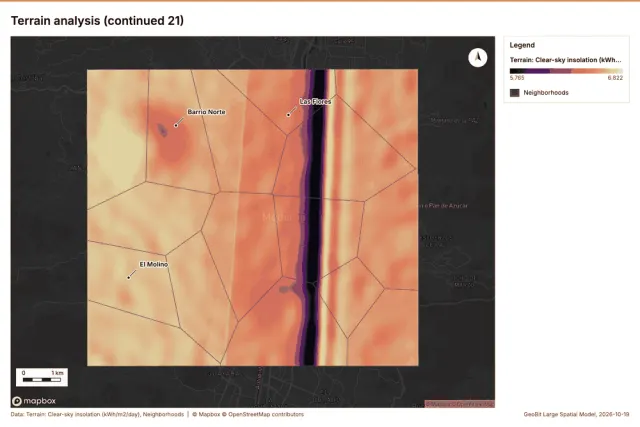Click the 1 km scale bar
The image size is (640, 427).
(x=42, y=377)
